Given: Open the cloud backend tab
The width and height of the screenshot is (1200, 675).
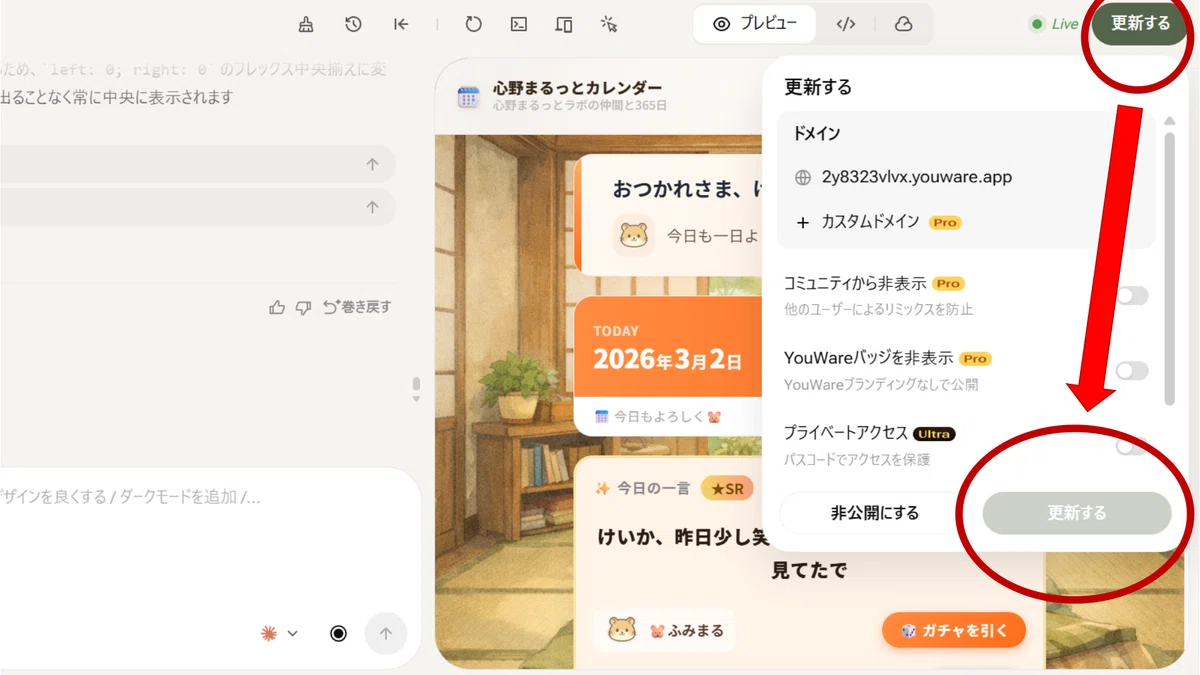Looking at the screenshot, I should coord(903,24).
